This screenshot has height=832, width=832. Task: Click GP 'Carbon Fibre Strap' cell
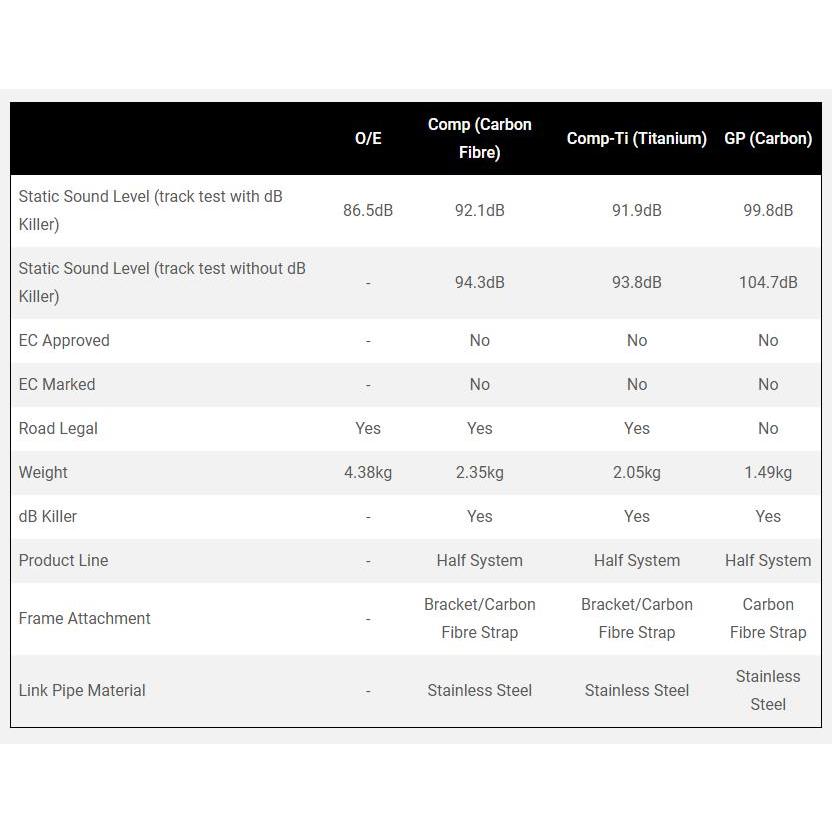coord(768,618)
